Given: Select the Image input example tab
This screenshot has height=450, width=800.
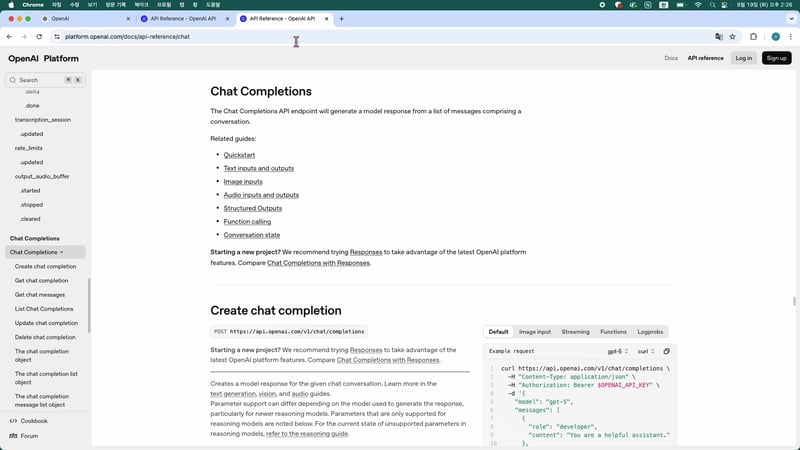Looking at the screenshot, I should pyautogui.click(x=534, y=332).
